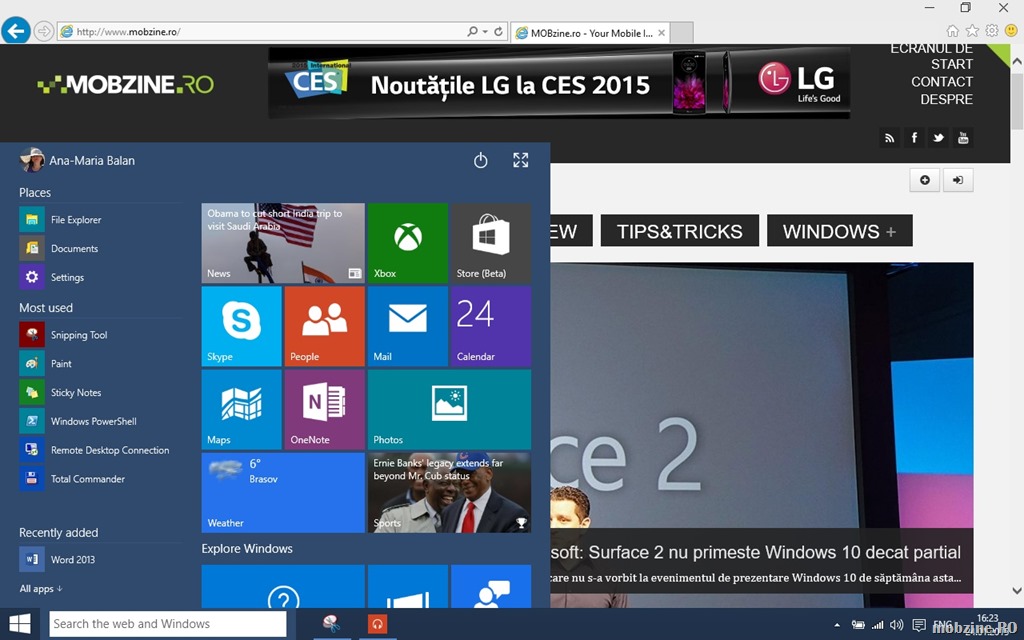
Task: Open Documents from Places
Action: pos(100,249)
